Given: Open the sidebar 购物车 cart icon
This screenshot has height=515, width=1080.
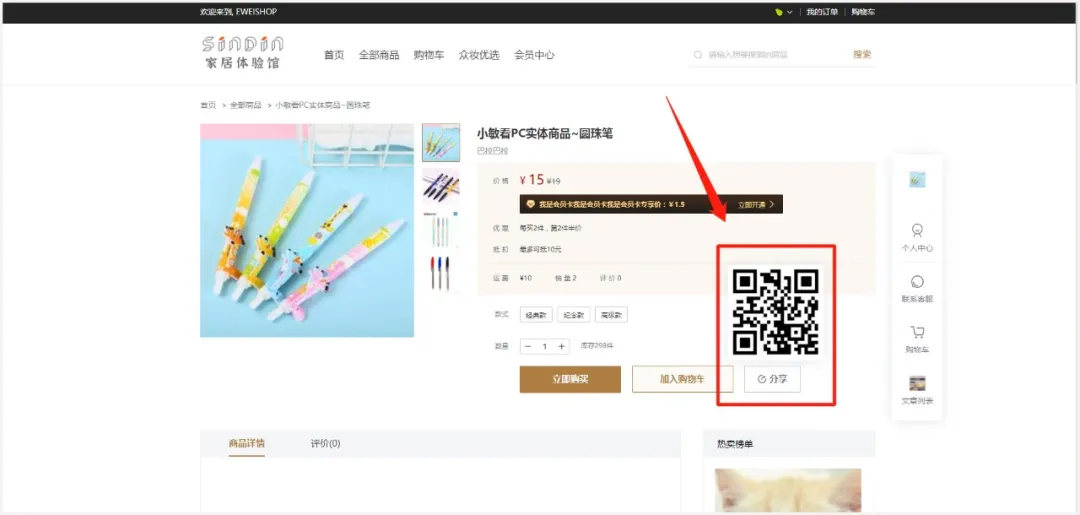Looking at the screenshot, I should tap(917, 338).
